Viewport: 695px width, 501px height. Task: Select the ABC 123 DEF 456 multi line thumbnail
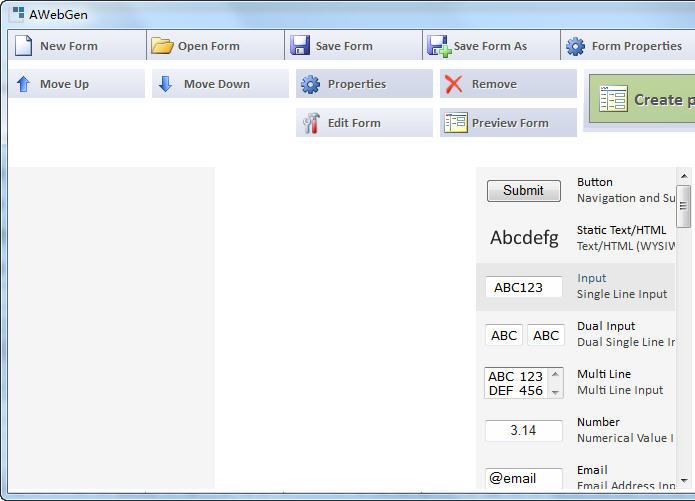(523, 383)
